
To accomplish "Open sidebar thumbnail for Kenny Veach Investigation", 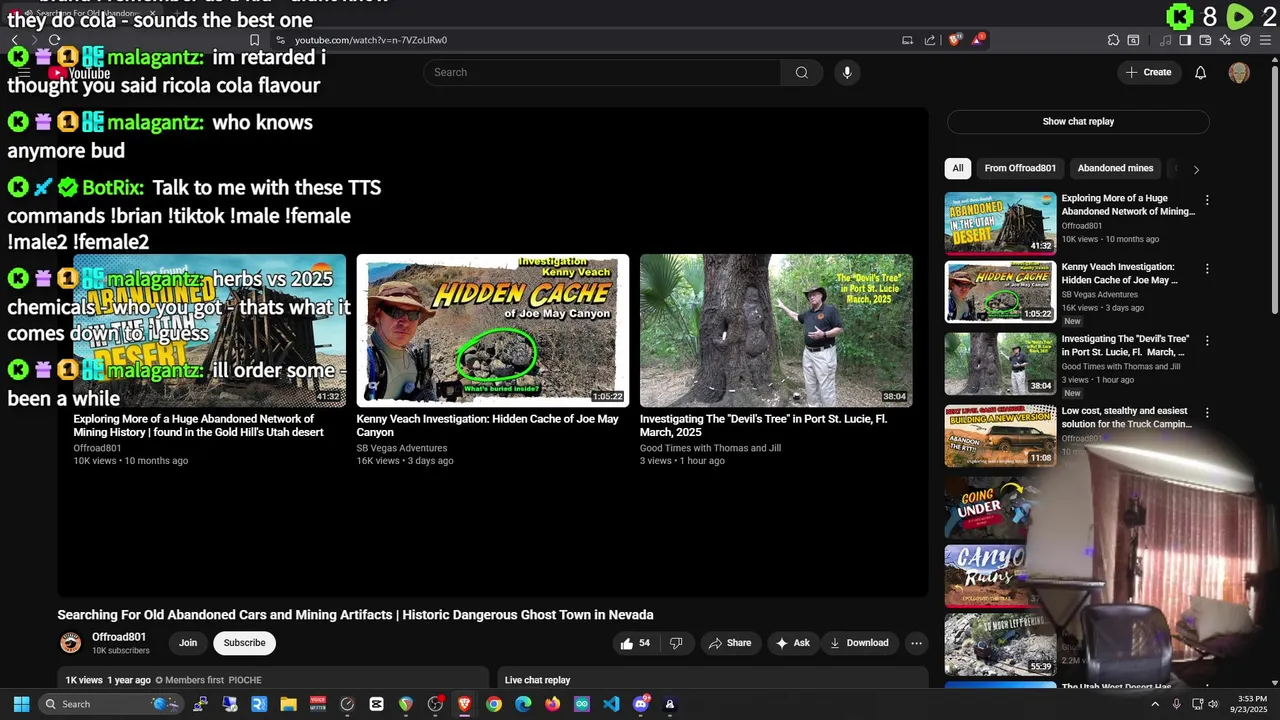I will pyautogui.click(x=1000, y=292).
